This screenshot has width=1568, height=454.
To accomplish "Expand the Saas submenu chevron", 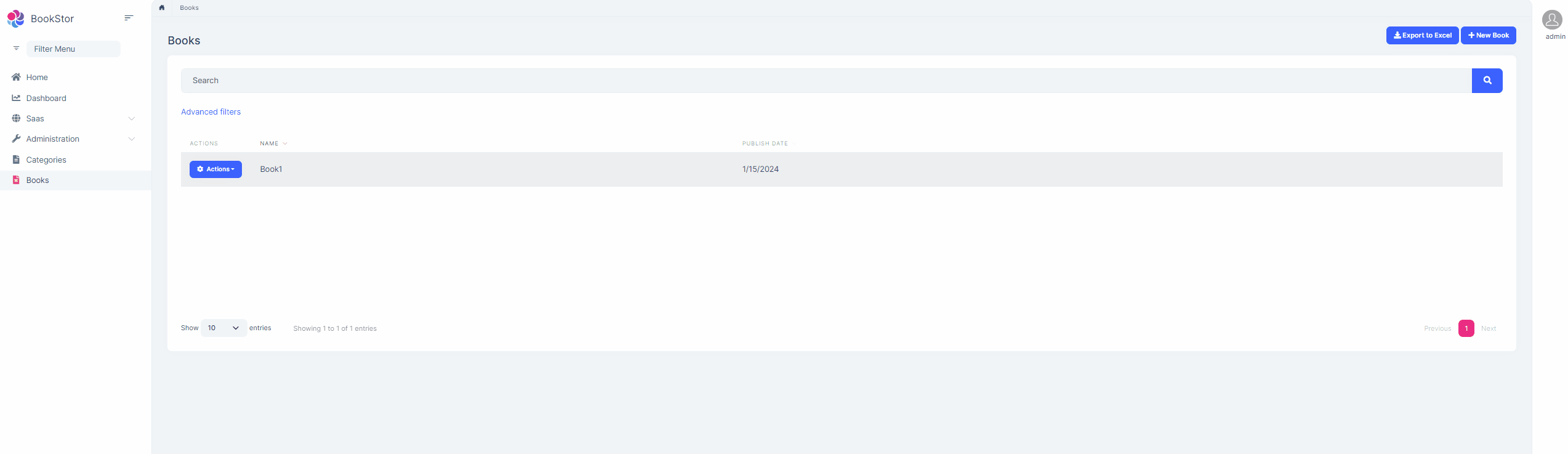I will pos(131,118).
